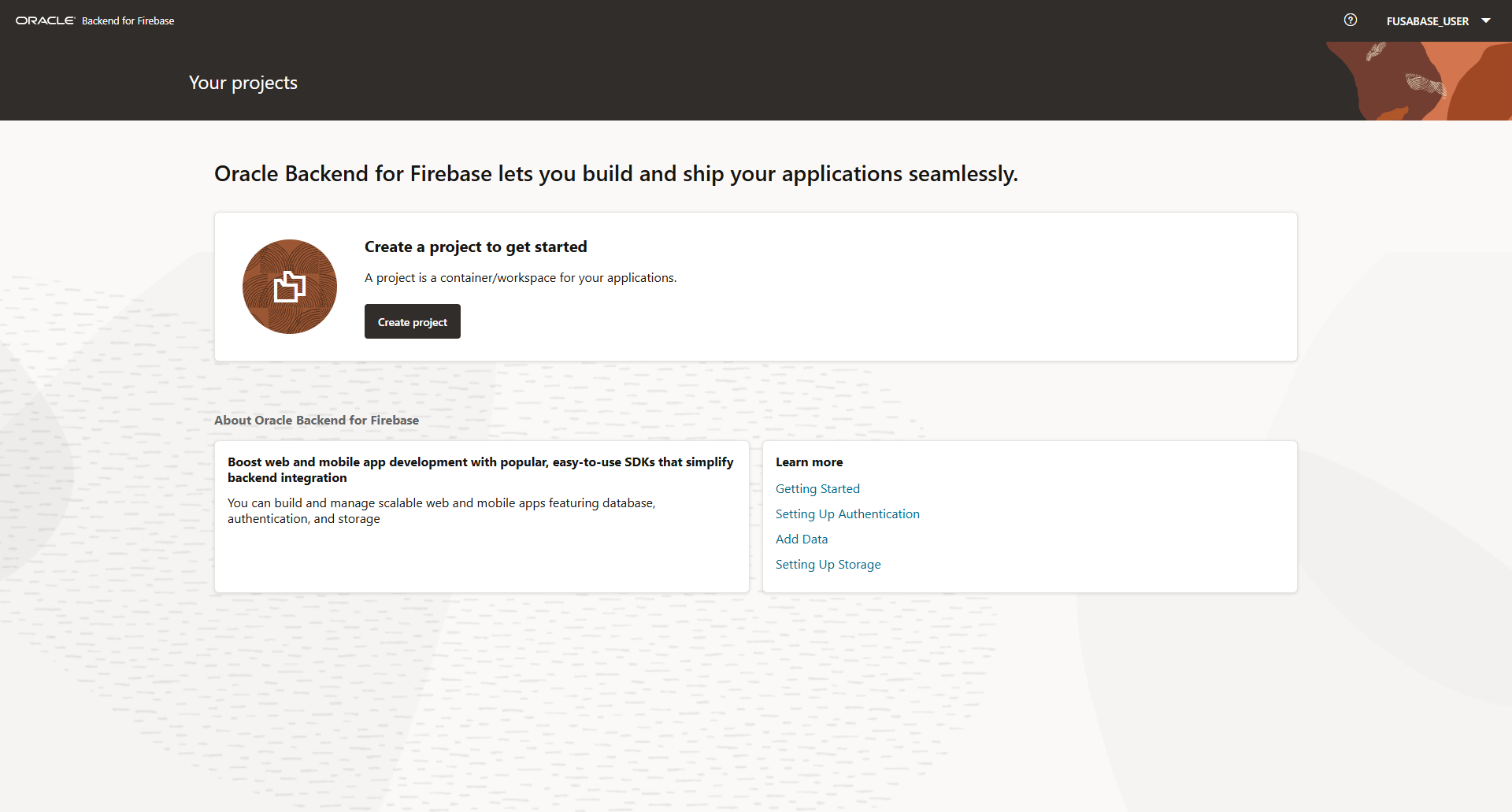Viewport: 1512px width, 812px height.
Task: Click 'You can build and manage scalable' paragraph
Action: click(442, 510)
